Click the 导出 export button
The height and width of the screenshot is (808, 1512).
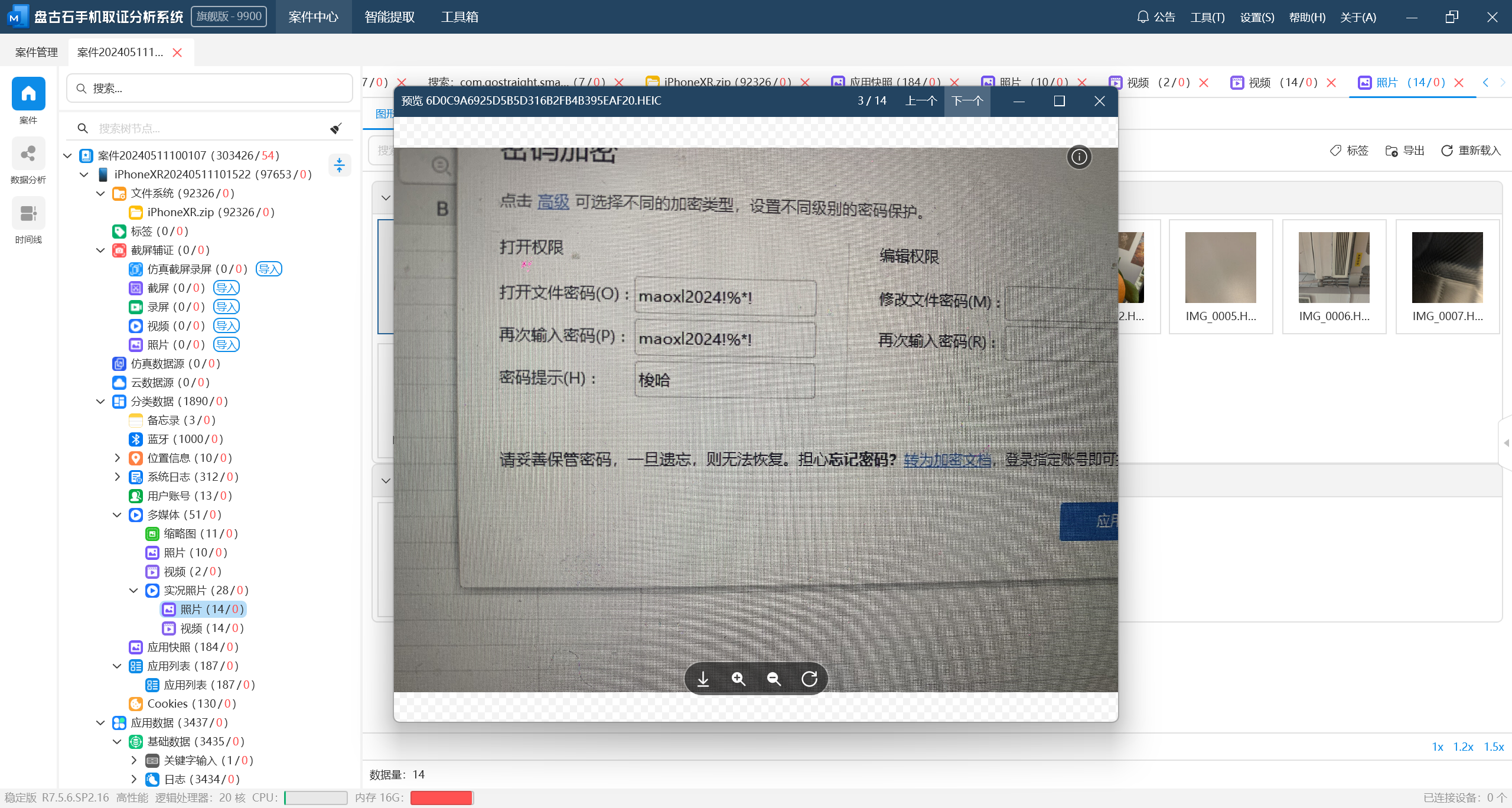[x=1405, y=151]
